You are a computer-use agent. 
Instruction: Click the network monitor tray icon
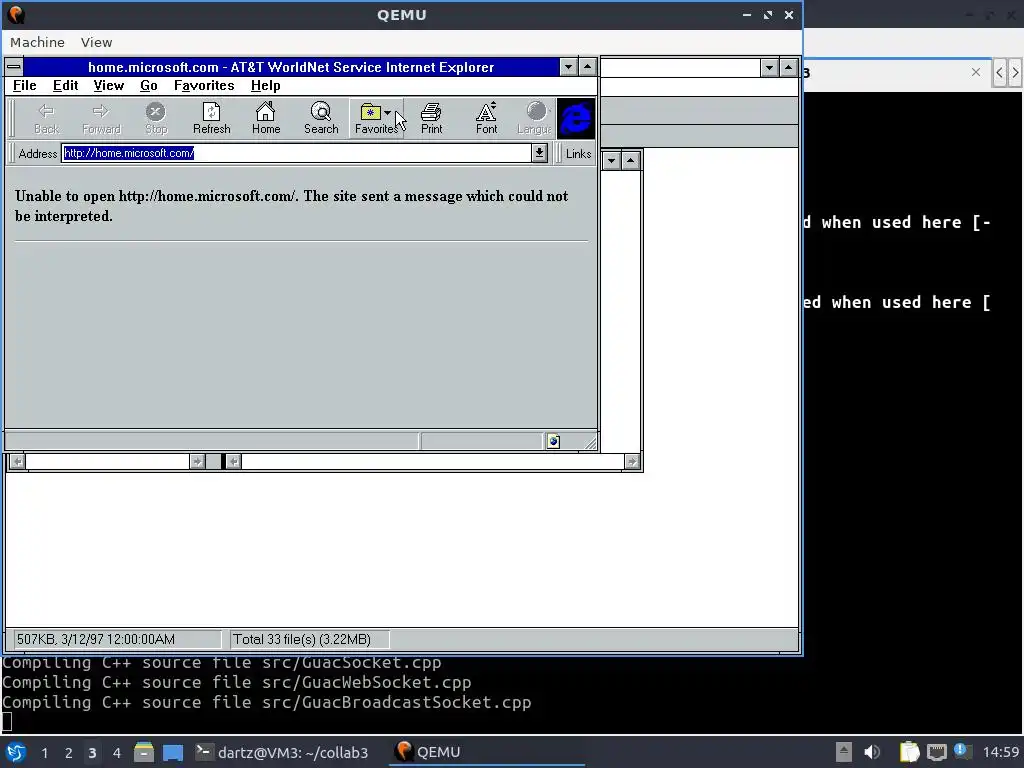[x=936, y=752]
